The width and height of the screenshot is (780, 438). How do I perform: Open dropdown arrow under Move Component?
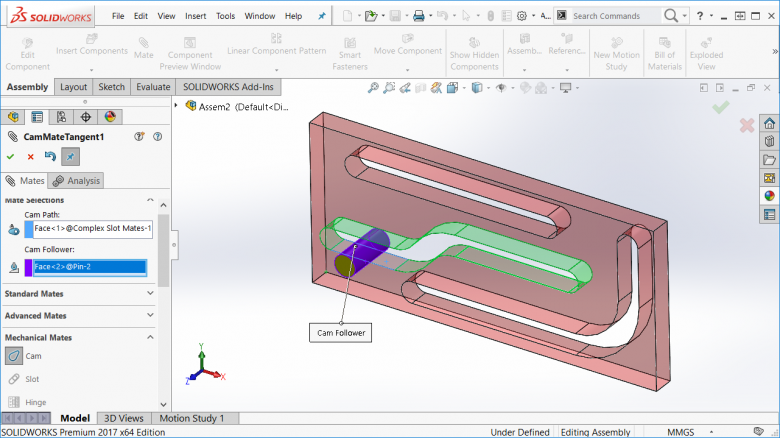pos(407,70)
